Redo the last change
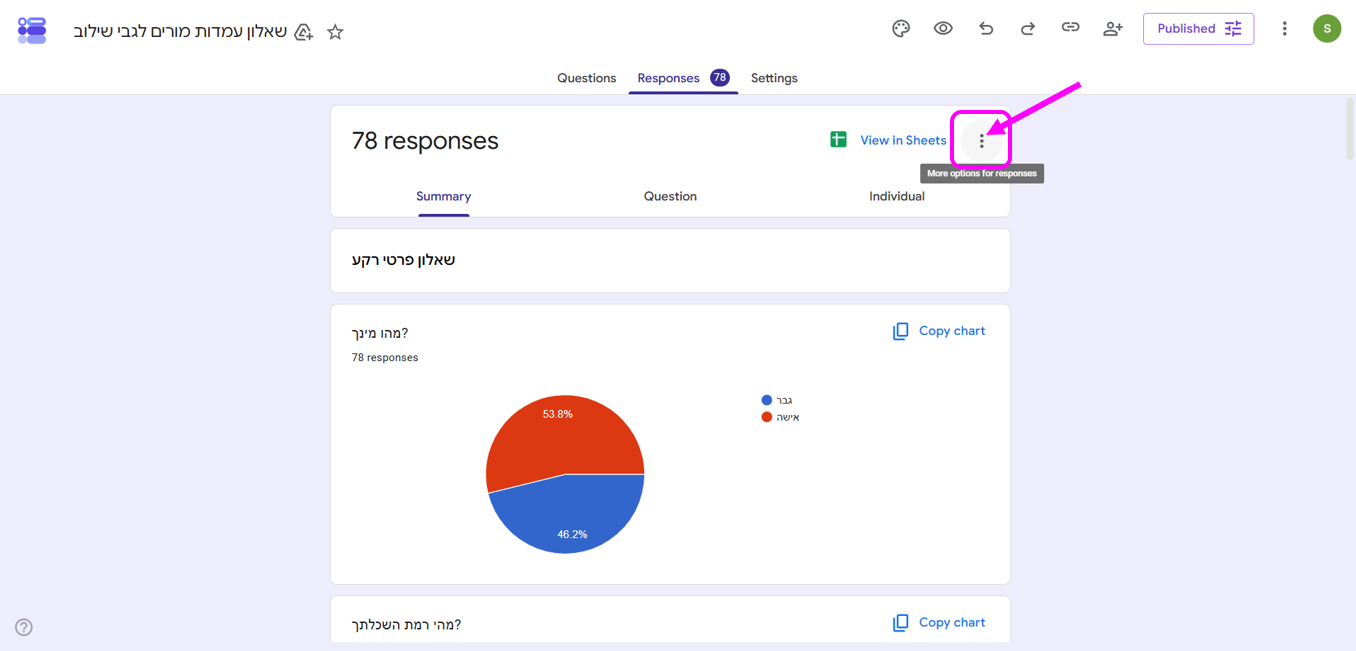The height and width of the screenshot is (651, 1356). 1028,28
